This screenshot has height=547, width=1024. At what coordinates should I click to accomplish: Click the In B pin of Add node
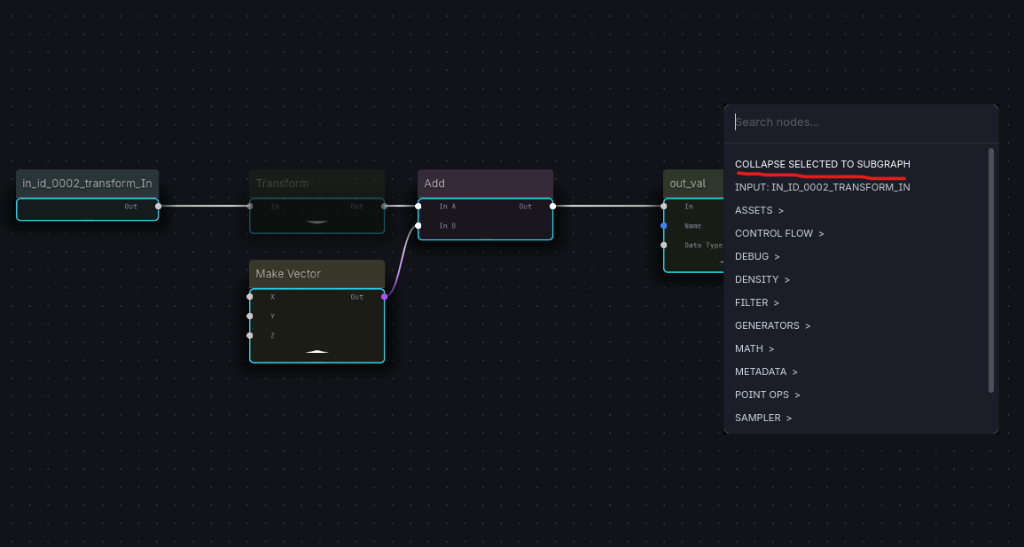(418, 226)
